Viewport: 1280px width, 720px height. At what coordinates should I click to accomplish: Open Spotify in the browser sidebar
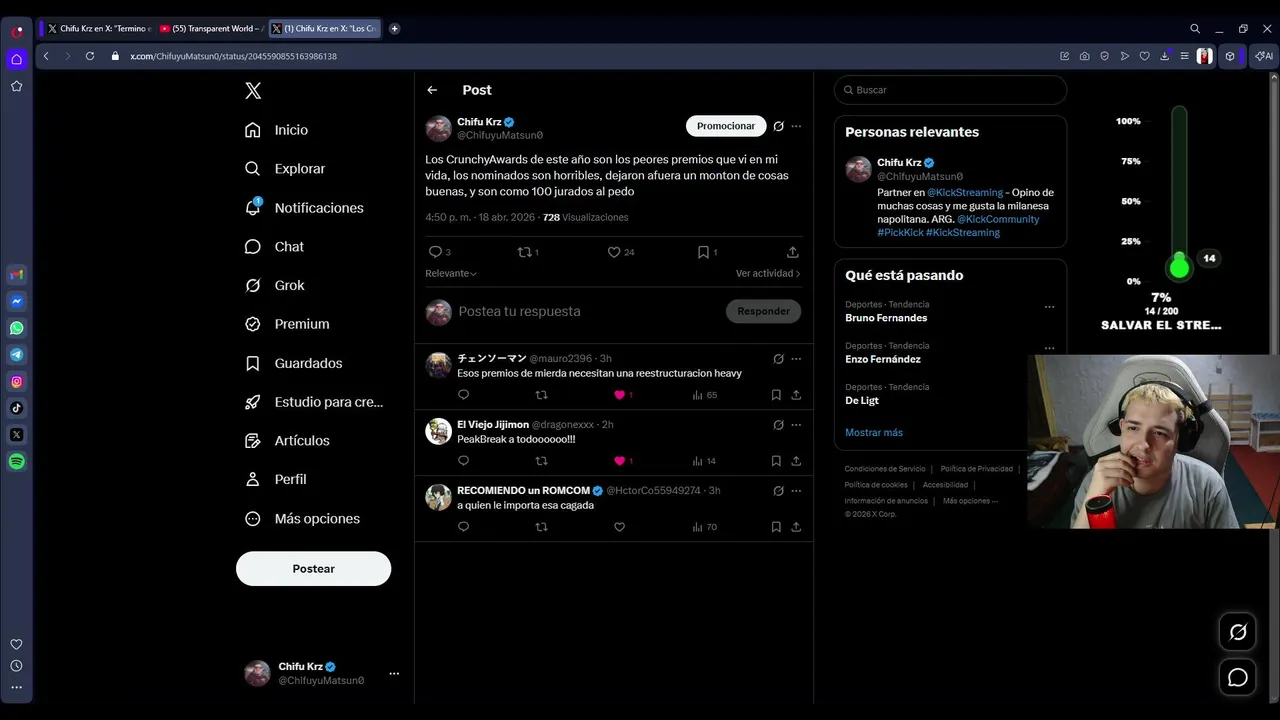[x=17, y=462]
